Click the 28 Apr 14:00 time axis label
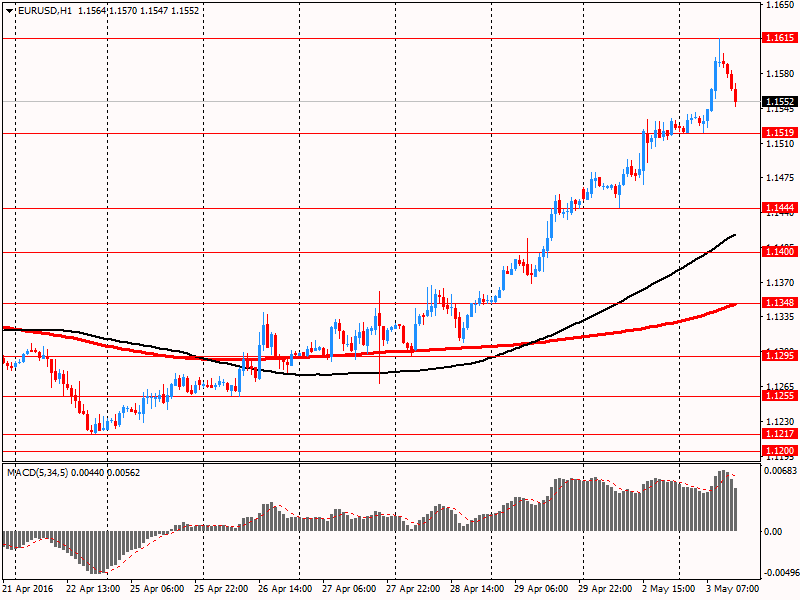This screenshot has width=800, height=600. [477, 589]
